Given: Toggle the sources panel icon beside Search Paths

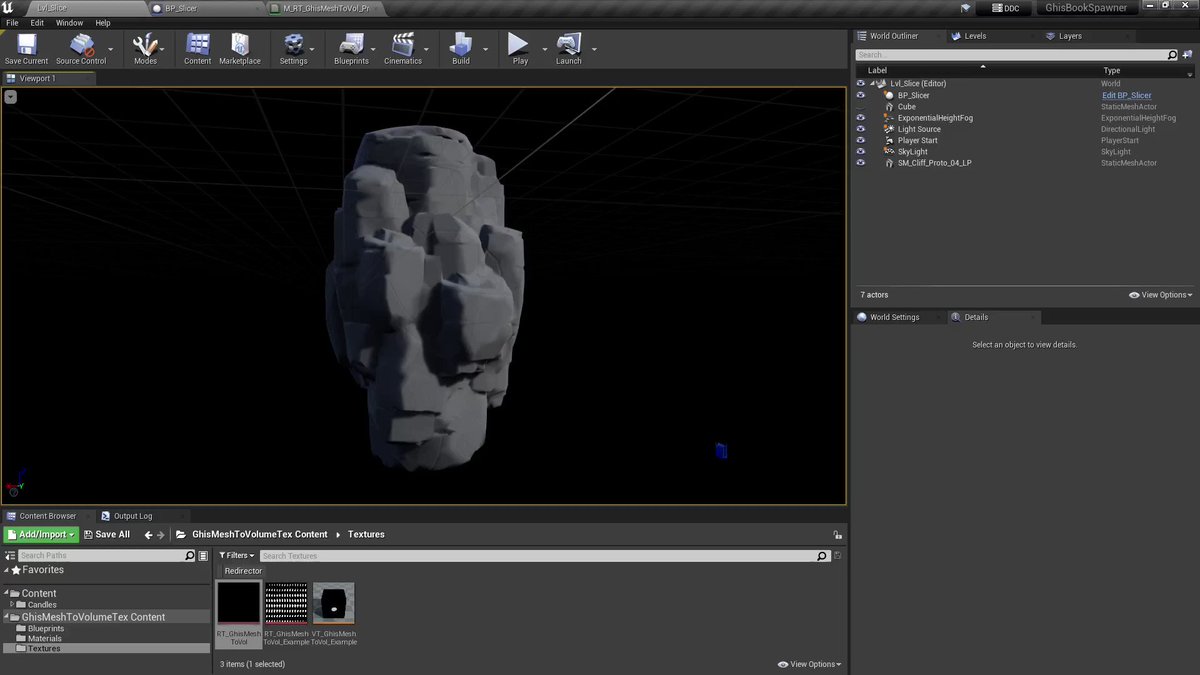Looking at the screenshot, I should pyautogui.click(x=10, y=556).
